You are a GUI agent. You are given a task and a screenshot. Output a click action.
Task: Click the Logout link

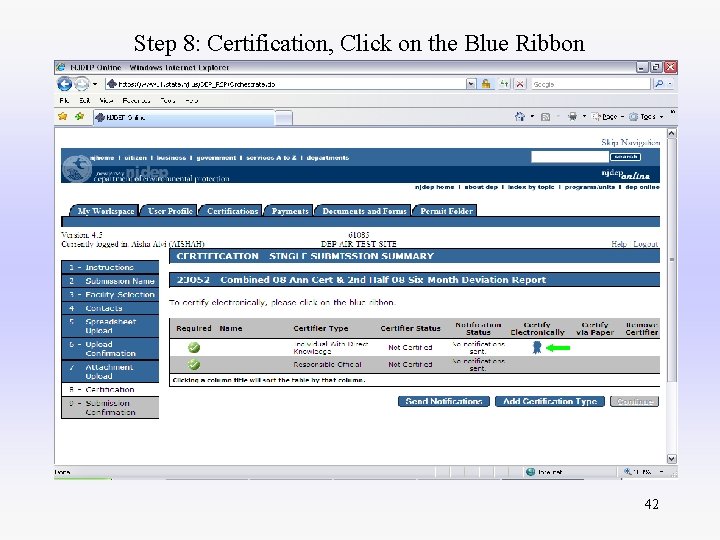(x=646, y=244)
